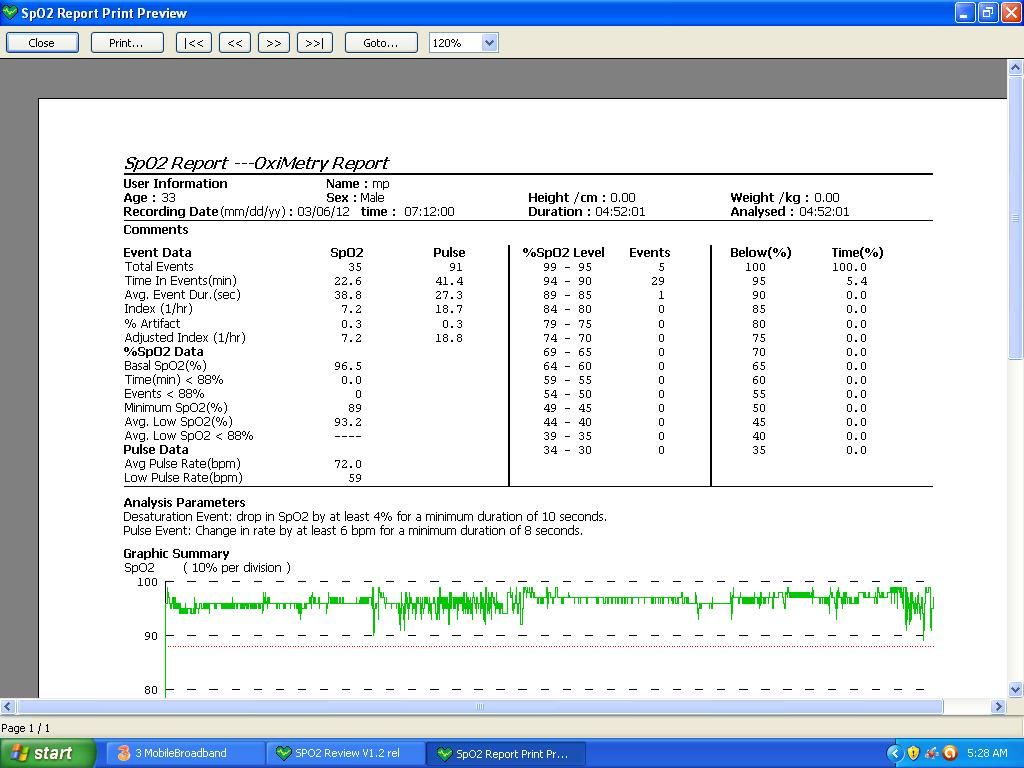This screenshot has height=768, width=1024.
Task: Click the network connection tray icon
Action: [x=932, y=753]
